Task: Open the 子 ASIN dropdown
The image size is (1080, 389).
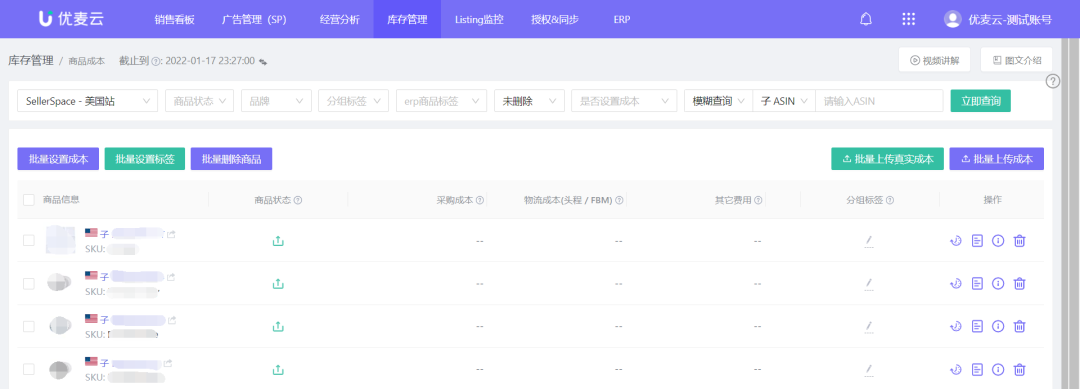Action: (x=785, y=101)
